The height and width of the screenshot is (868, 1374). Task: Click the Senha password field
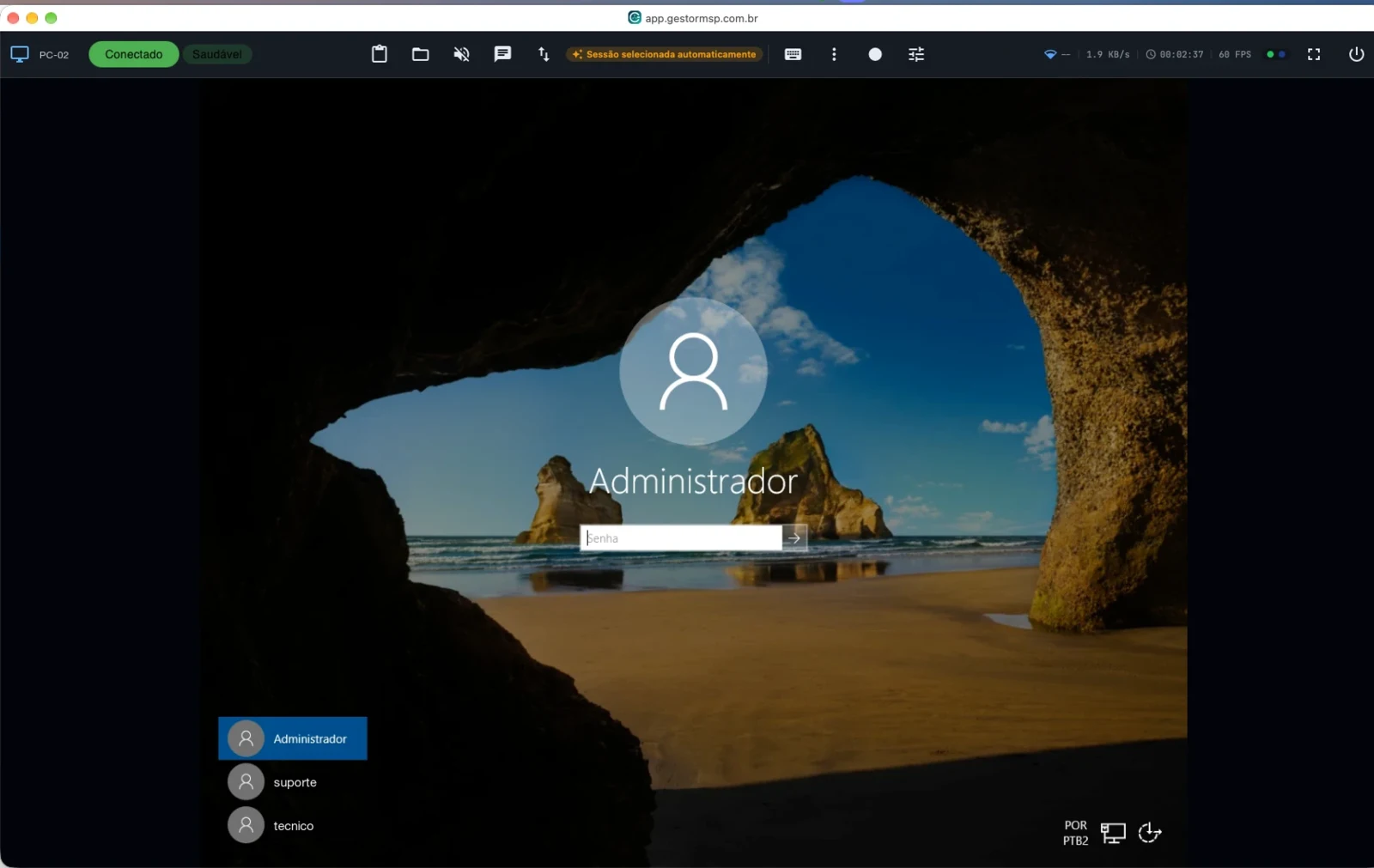[x=680, y=538]
